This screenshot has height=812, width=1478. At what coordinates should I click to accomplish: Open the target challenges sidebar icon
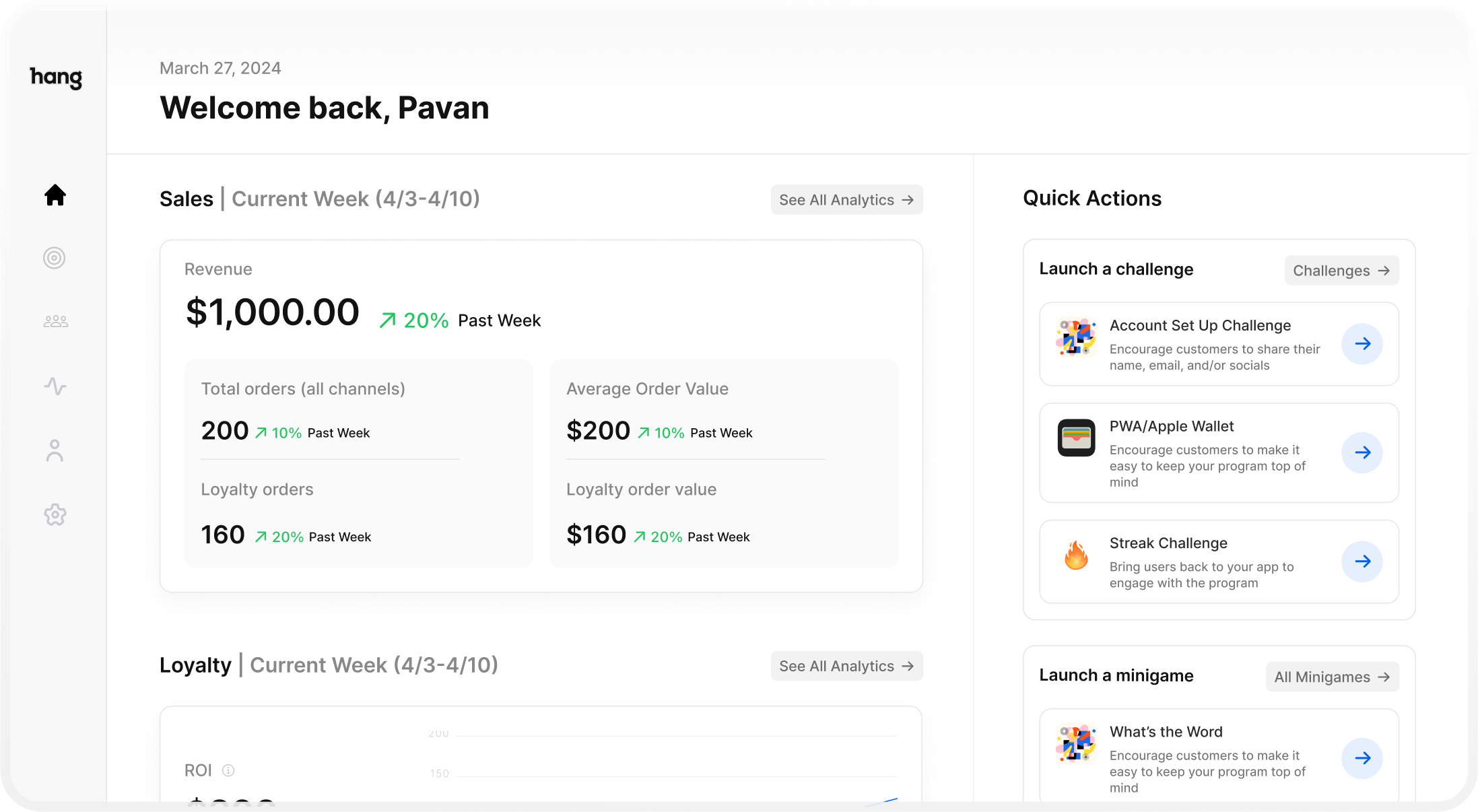(x=55, y=258)
